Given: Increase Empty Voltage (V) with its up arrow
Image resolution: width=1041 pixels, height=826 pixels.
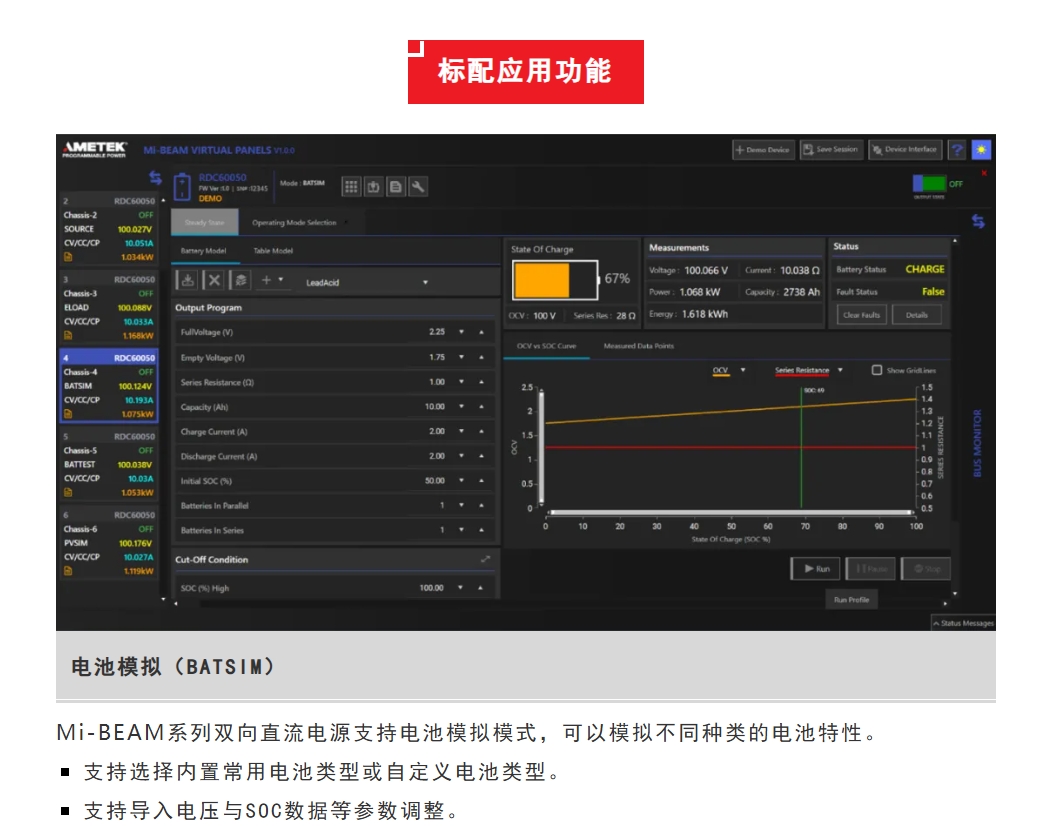Looking at the screenshot, I should coord(481,357).
